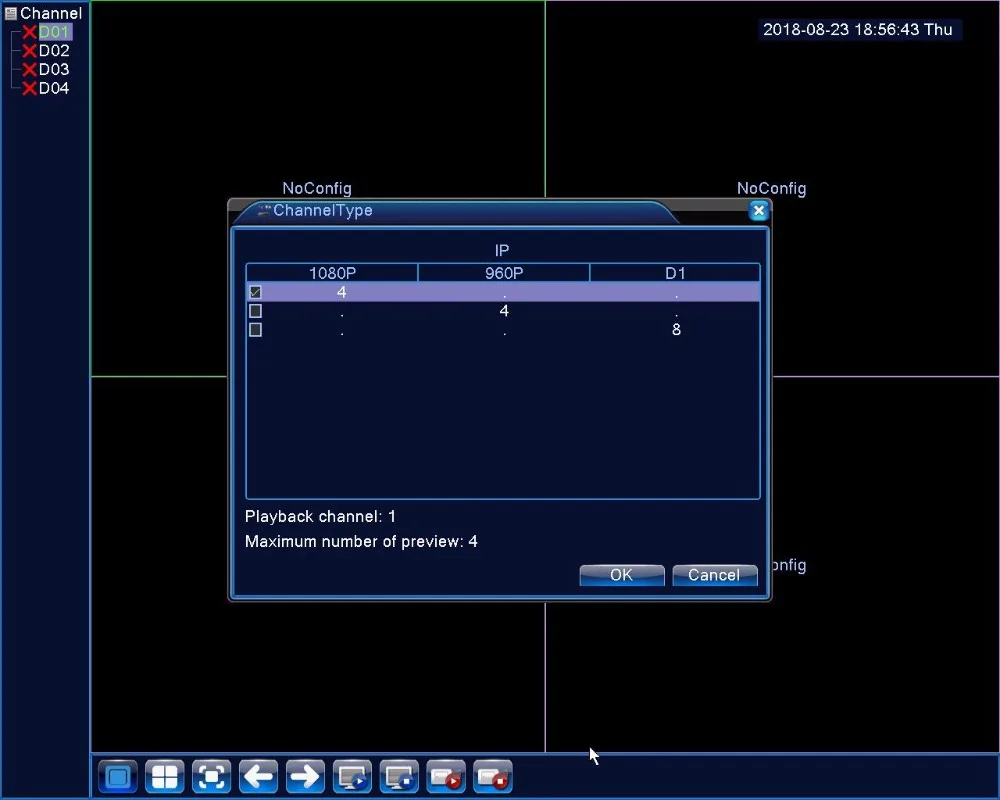Click the date and time display
The width and height of the screenshot is (1000, 800).
coord(858,29)
